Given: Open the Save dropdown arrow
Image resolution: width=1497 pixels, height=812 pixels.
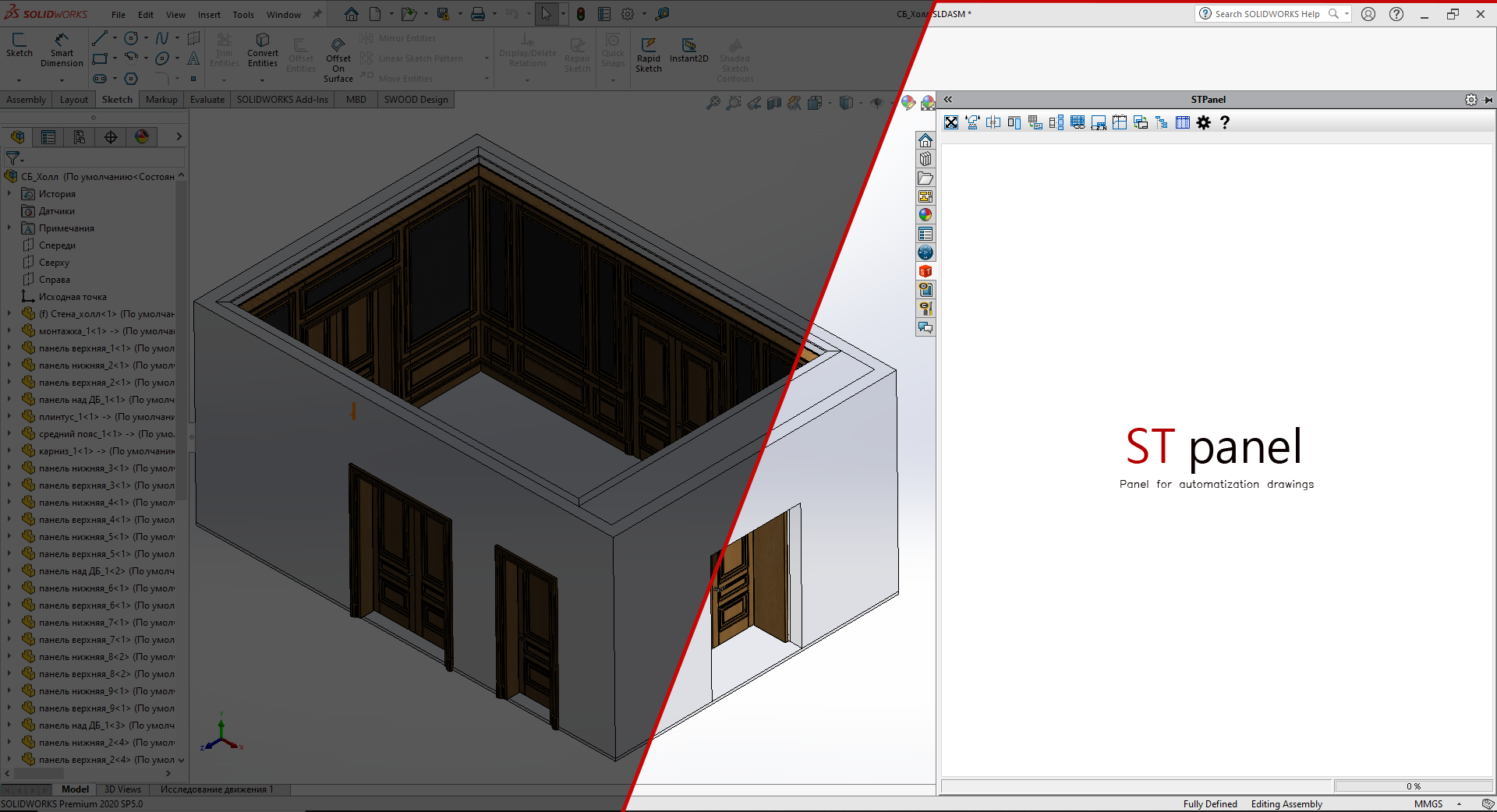Looking at the screenshot, I should pyautogui.click(x=460, y=14).
